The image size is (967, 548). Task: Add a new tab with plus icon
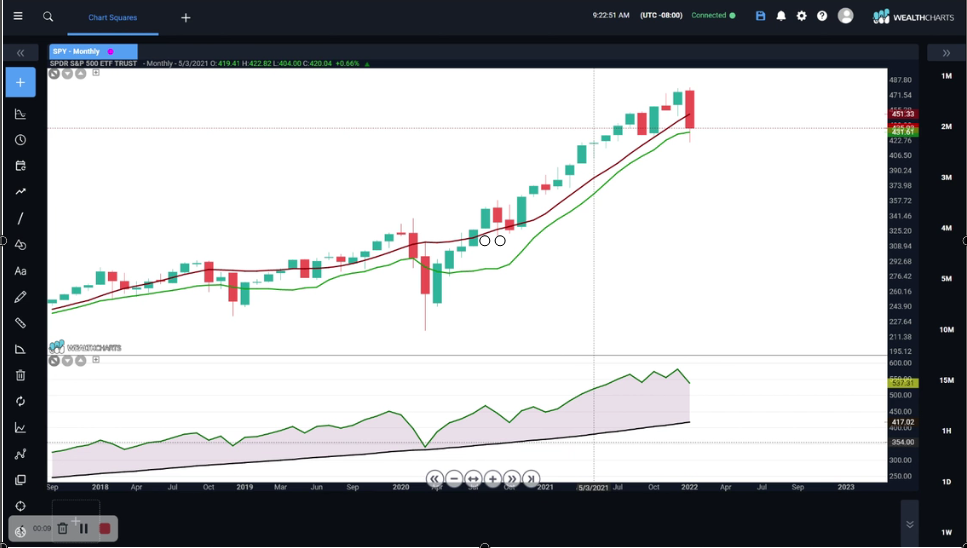186,18
